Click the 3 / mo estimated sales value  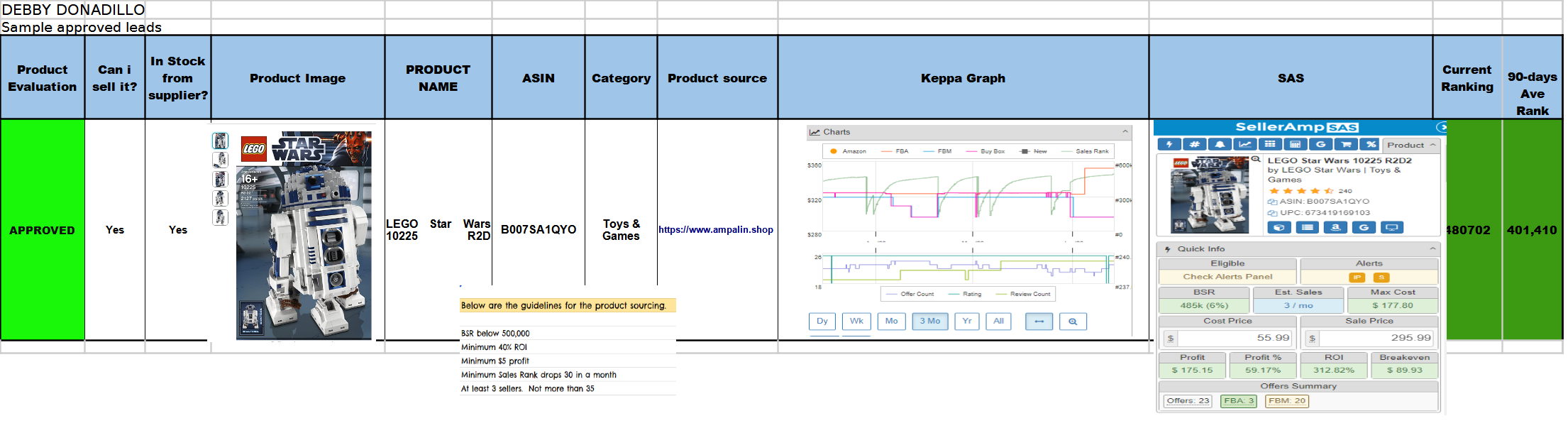coord(1298,306)
